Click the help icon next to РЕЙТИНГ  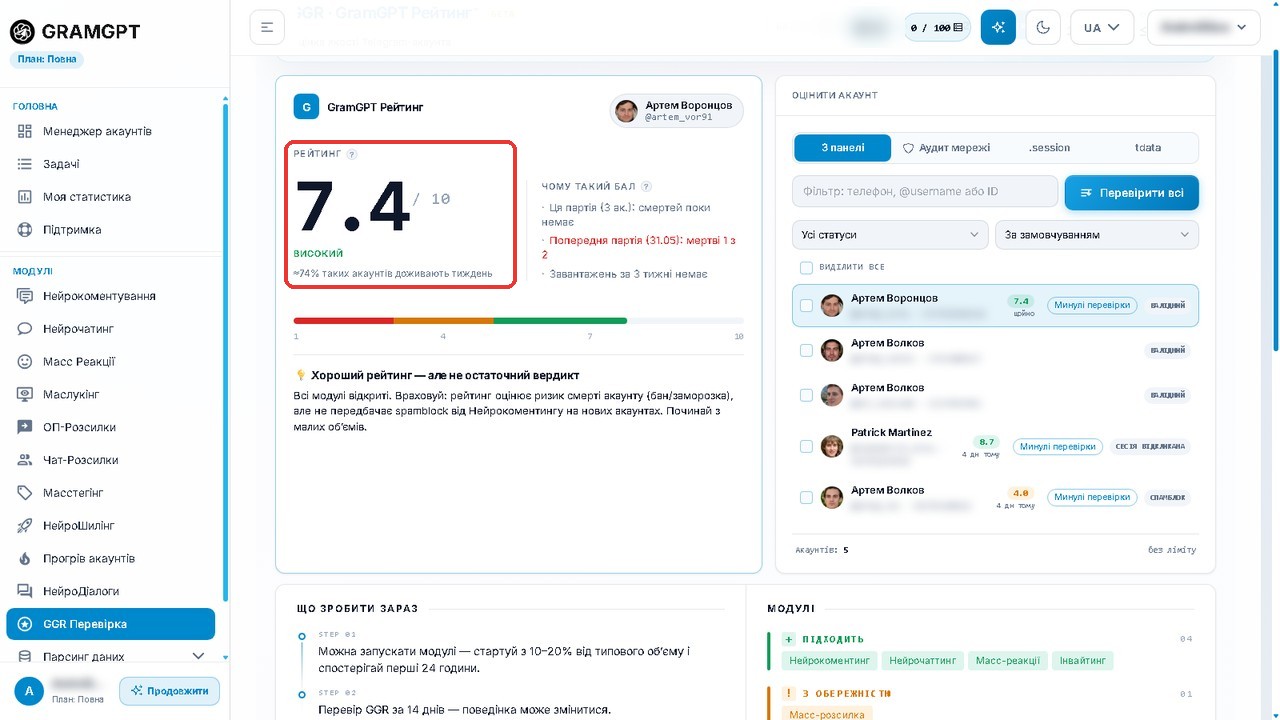click(x=352, y=154)
